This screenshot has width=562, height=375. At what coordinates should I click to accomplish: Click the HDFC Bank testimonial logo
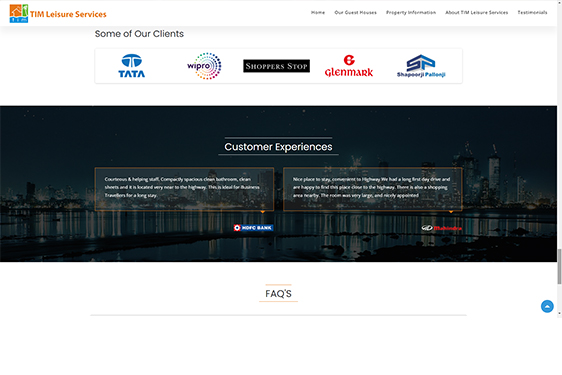(253, 228)
